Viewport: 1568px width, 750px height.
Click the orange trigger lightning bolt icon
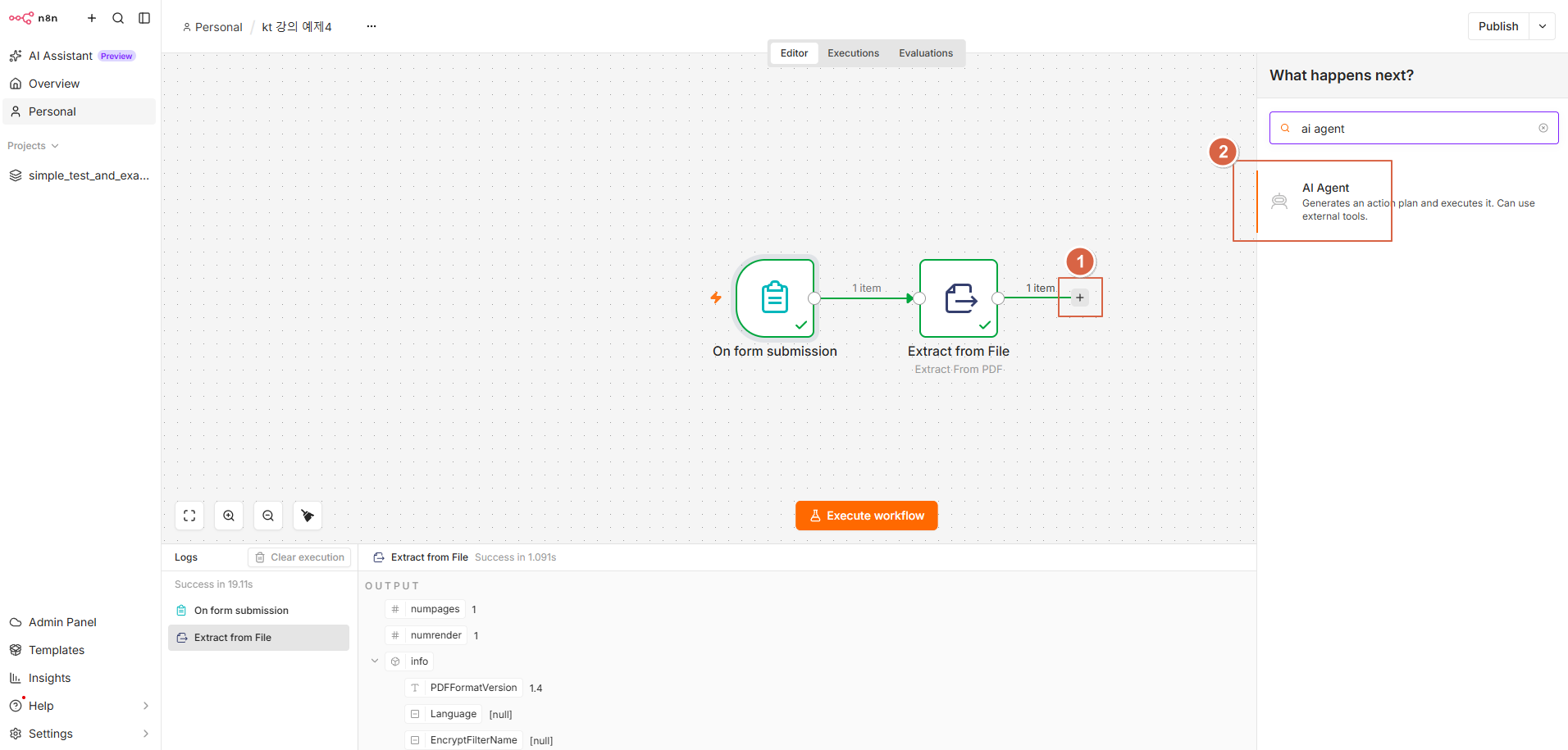[x=716, y=298]
